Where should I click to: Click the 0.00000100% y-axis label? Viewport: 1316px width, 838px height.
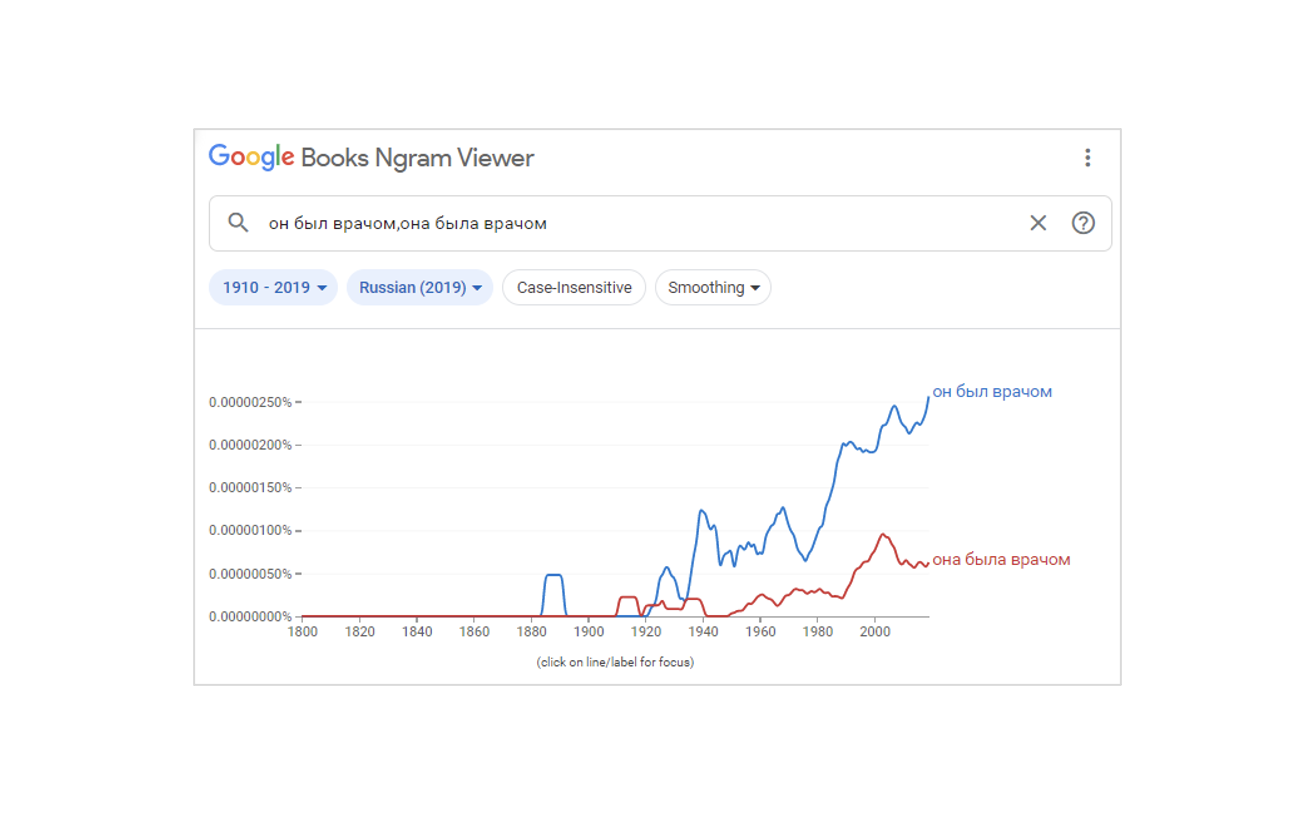click(x=250, y=531)
